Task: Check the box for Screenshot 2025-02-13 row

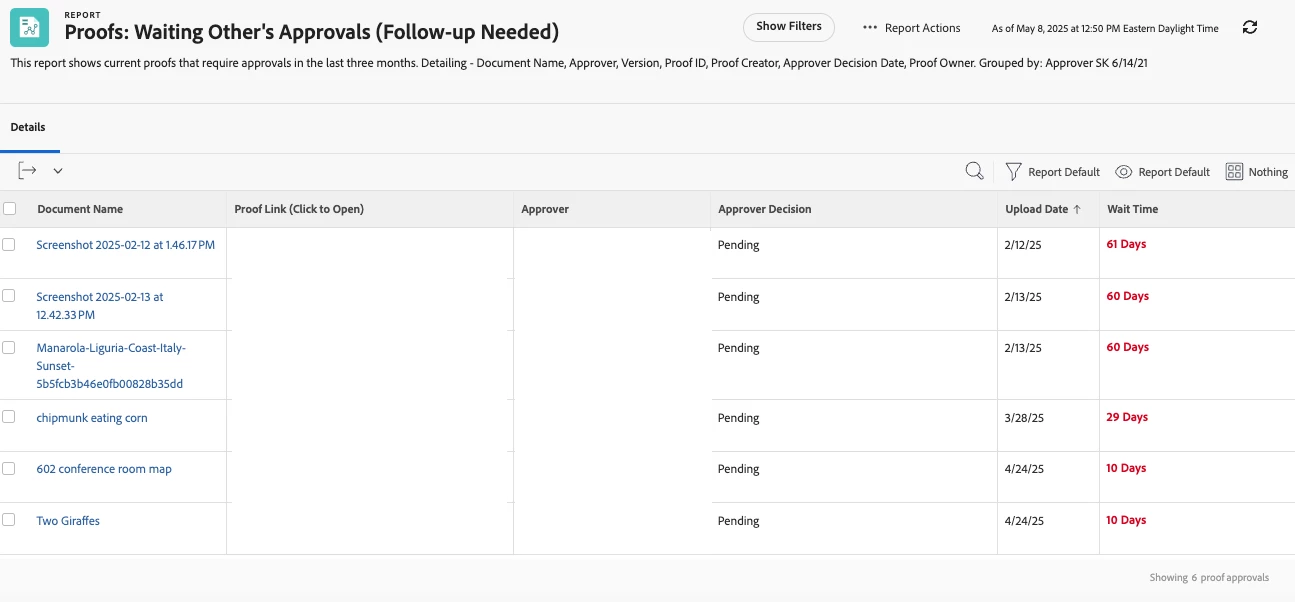Action: point(9,296)
